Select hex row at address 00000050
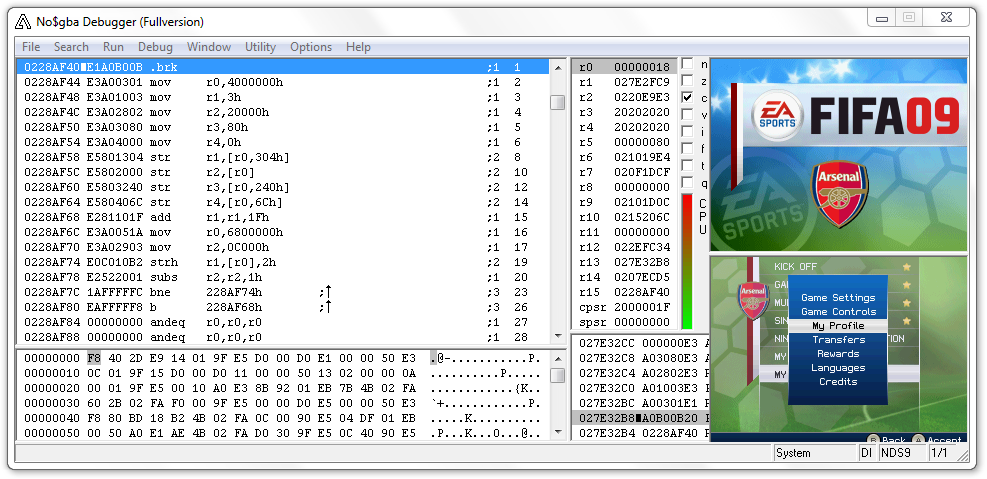The image size is (987, 479). (283, 433)
